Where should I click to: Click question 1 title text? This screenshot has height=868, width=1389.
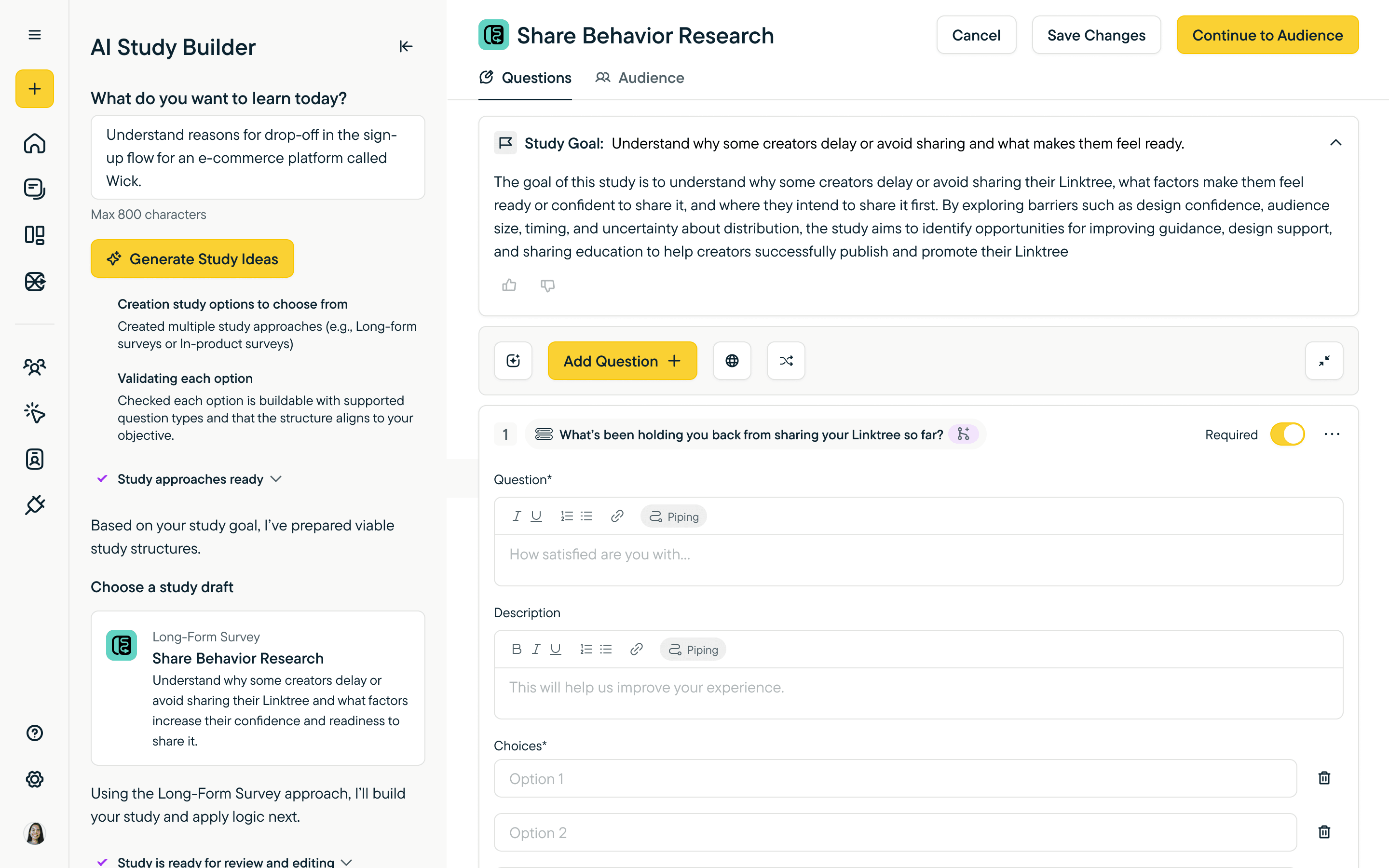pyautogui.click(x=751, y=434)
